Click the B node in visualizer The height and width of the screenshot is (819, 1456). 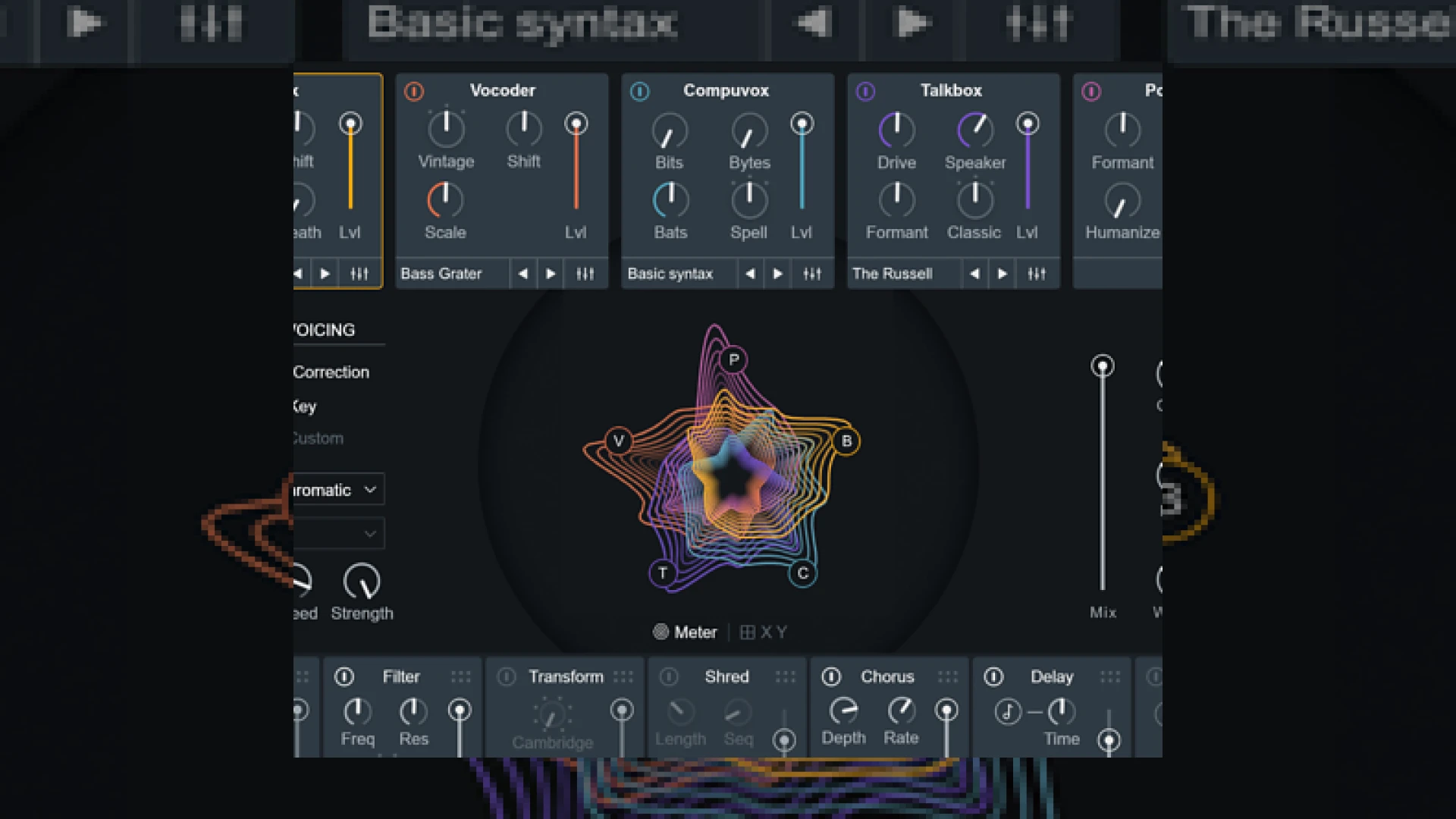846,441
